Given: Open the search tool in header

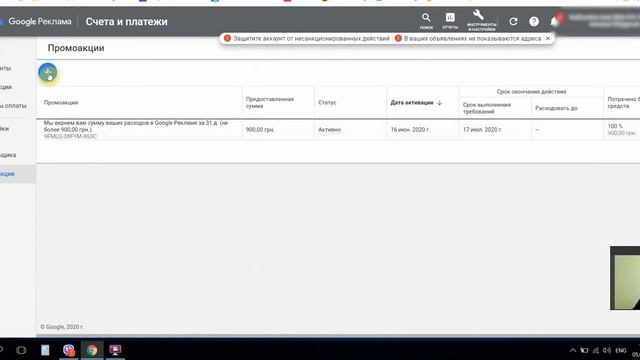Looking at the screenshot, I should point(426,21).
